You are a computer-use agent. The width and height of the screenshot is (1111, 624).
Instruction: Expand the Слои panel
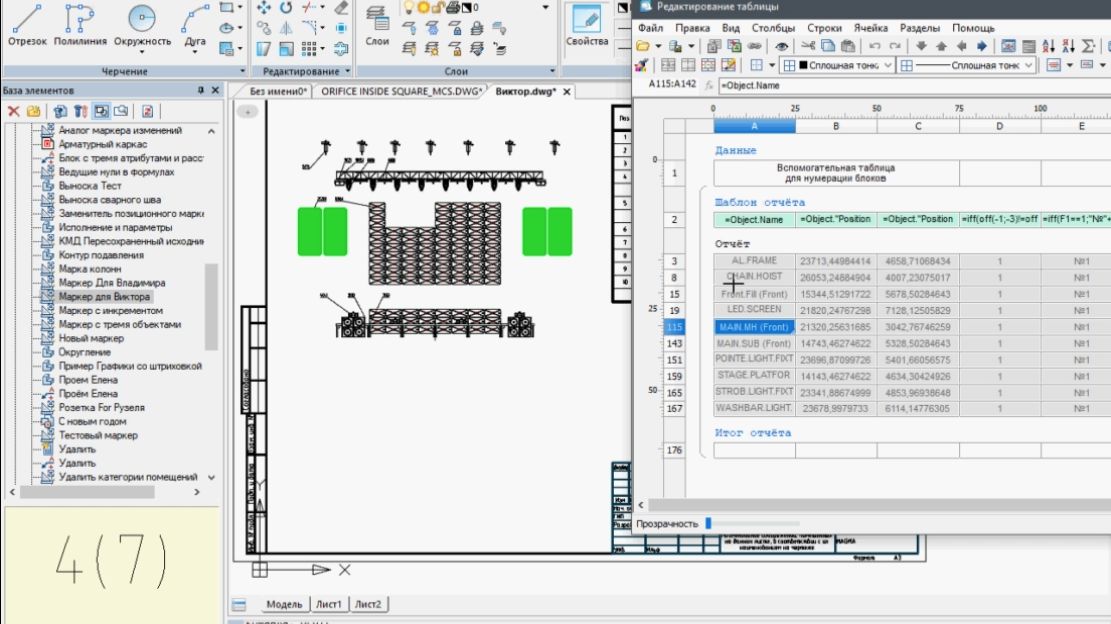(552, 72)
